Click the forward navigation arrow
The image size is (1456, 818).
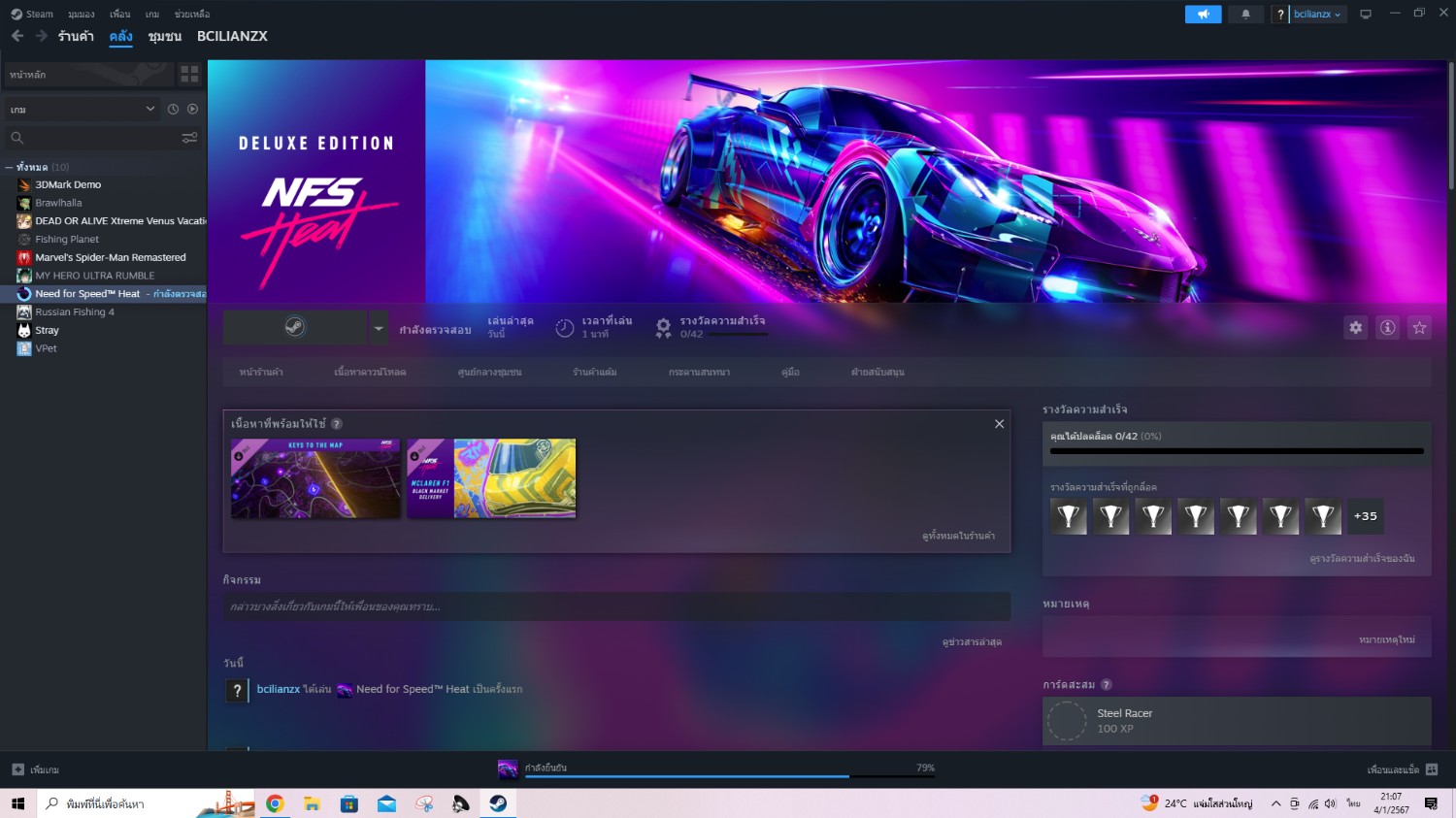[42, 36]
